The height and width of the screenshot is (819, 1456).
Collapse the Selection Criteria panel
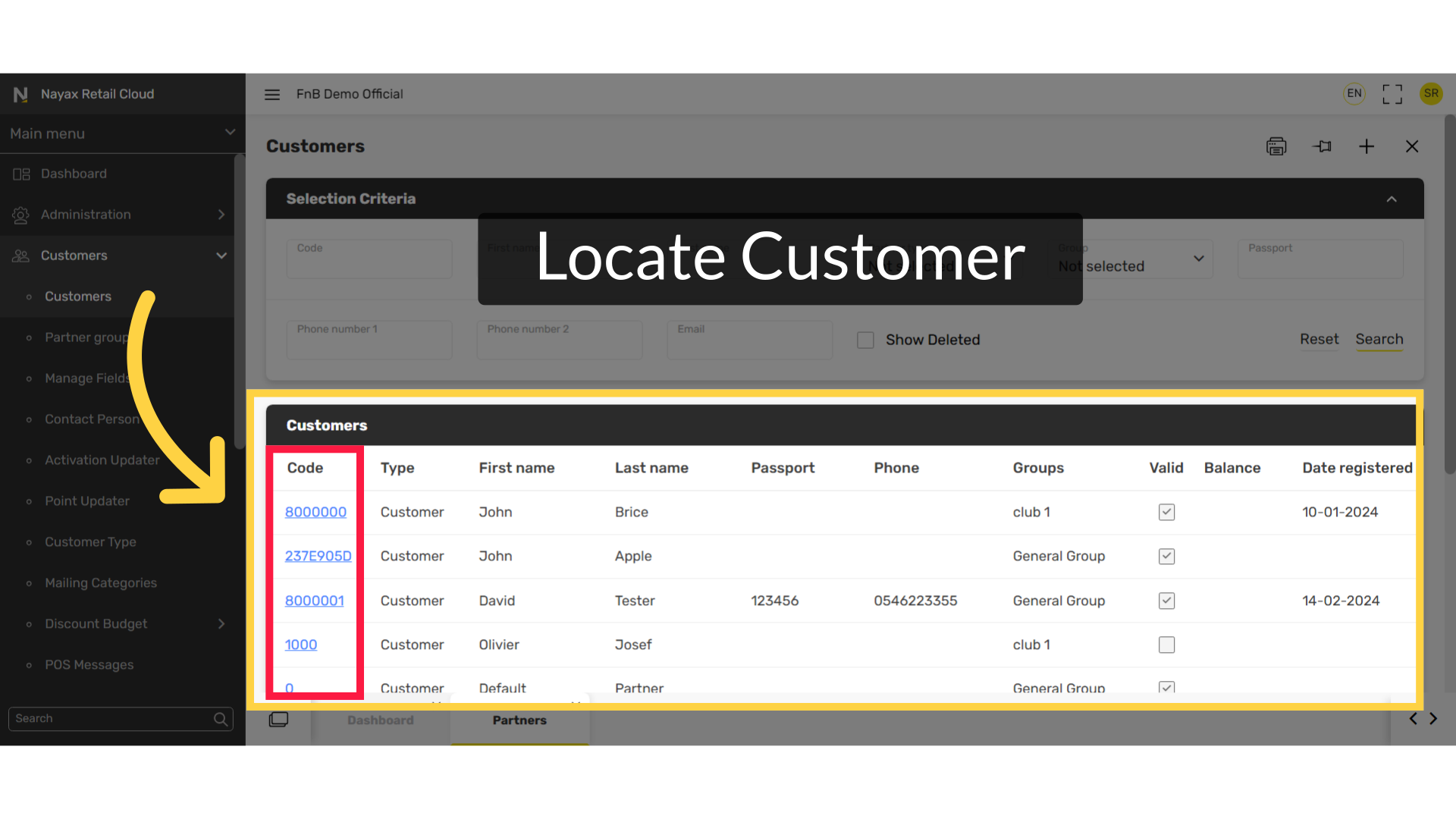(x=1392, y=199)
